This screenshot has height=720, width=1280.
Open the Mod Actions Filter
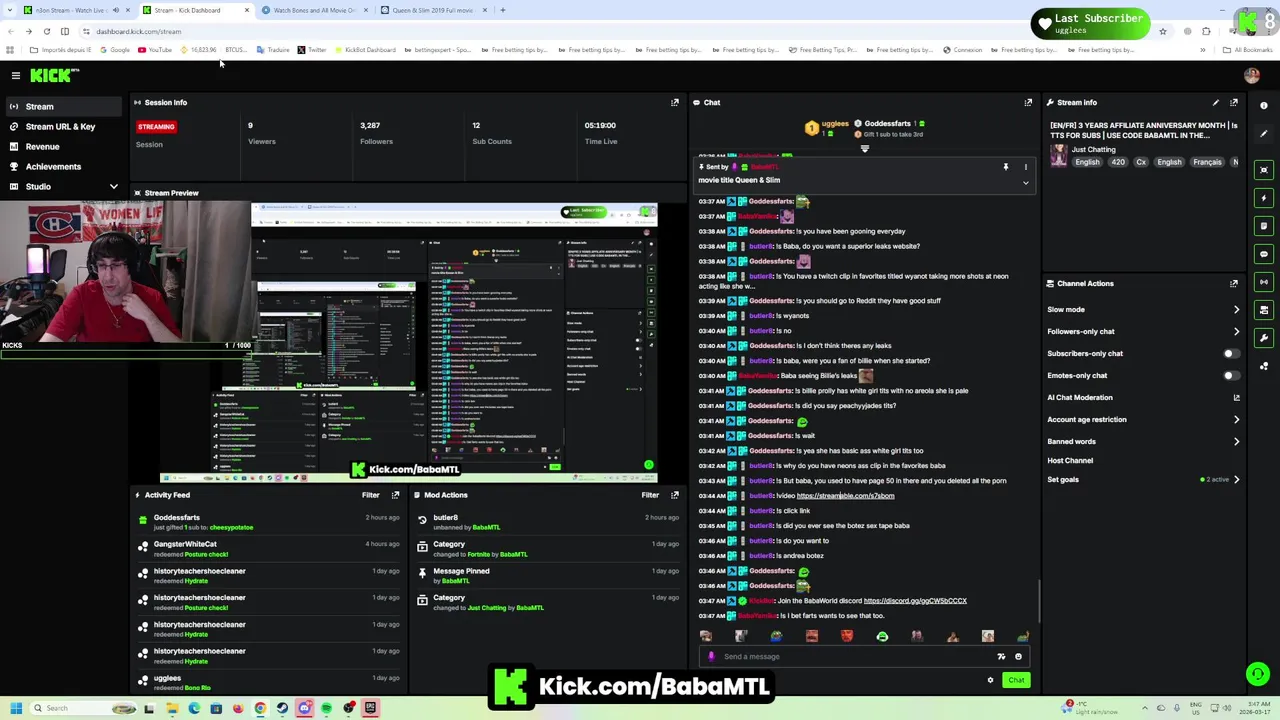tap(650, 495)
